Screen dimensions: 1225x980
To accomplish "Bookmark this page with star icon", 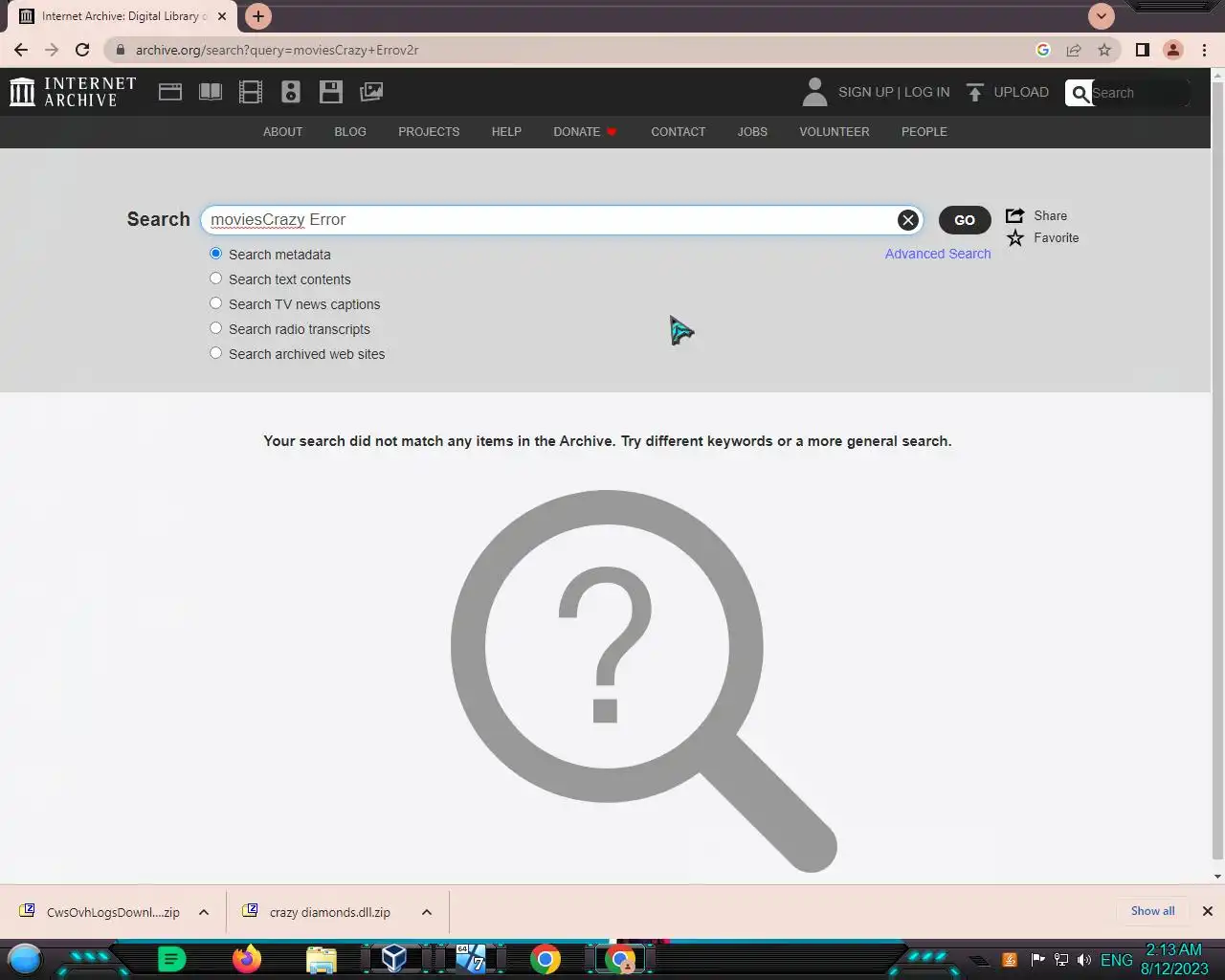I will [1104, 50].
